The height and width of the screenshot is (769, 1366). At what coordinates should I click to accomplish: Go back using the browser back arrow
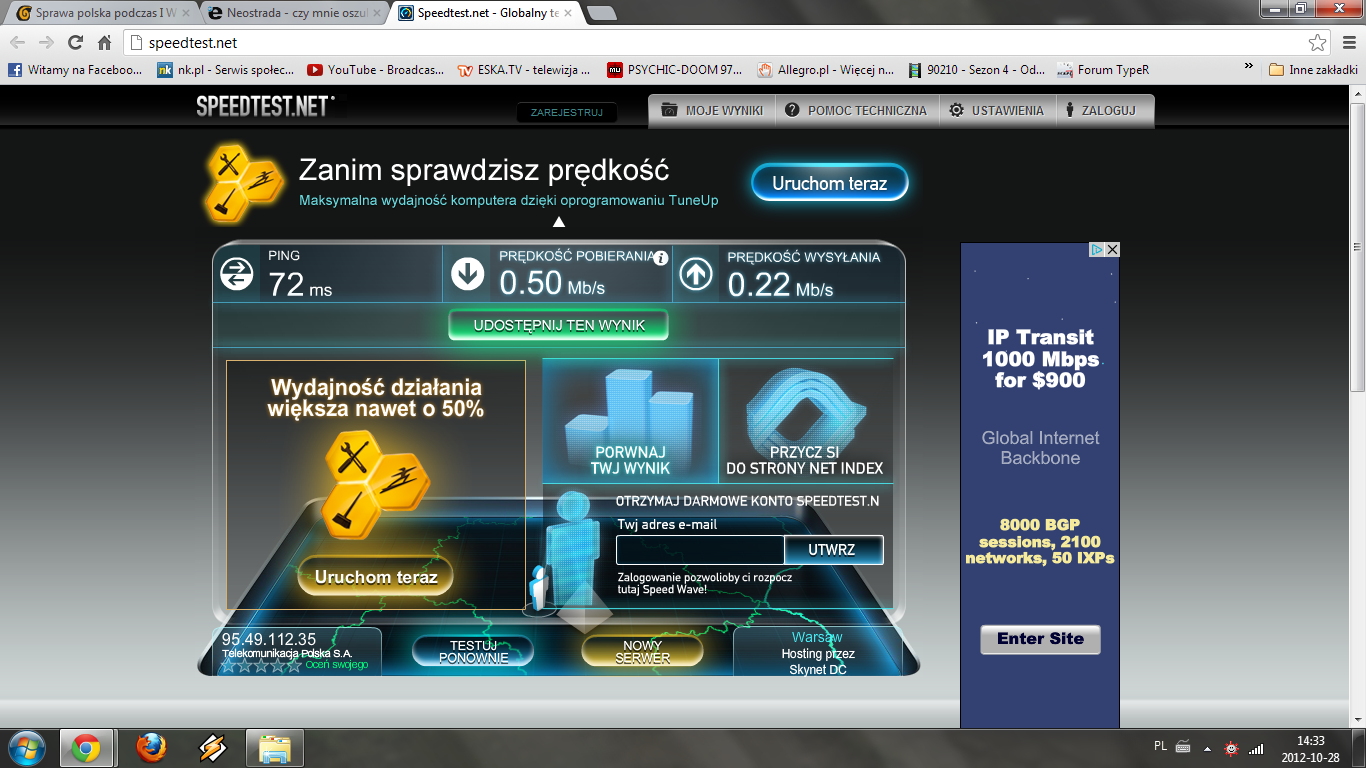point(18,43)
